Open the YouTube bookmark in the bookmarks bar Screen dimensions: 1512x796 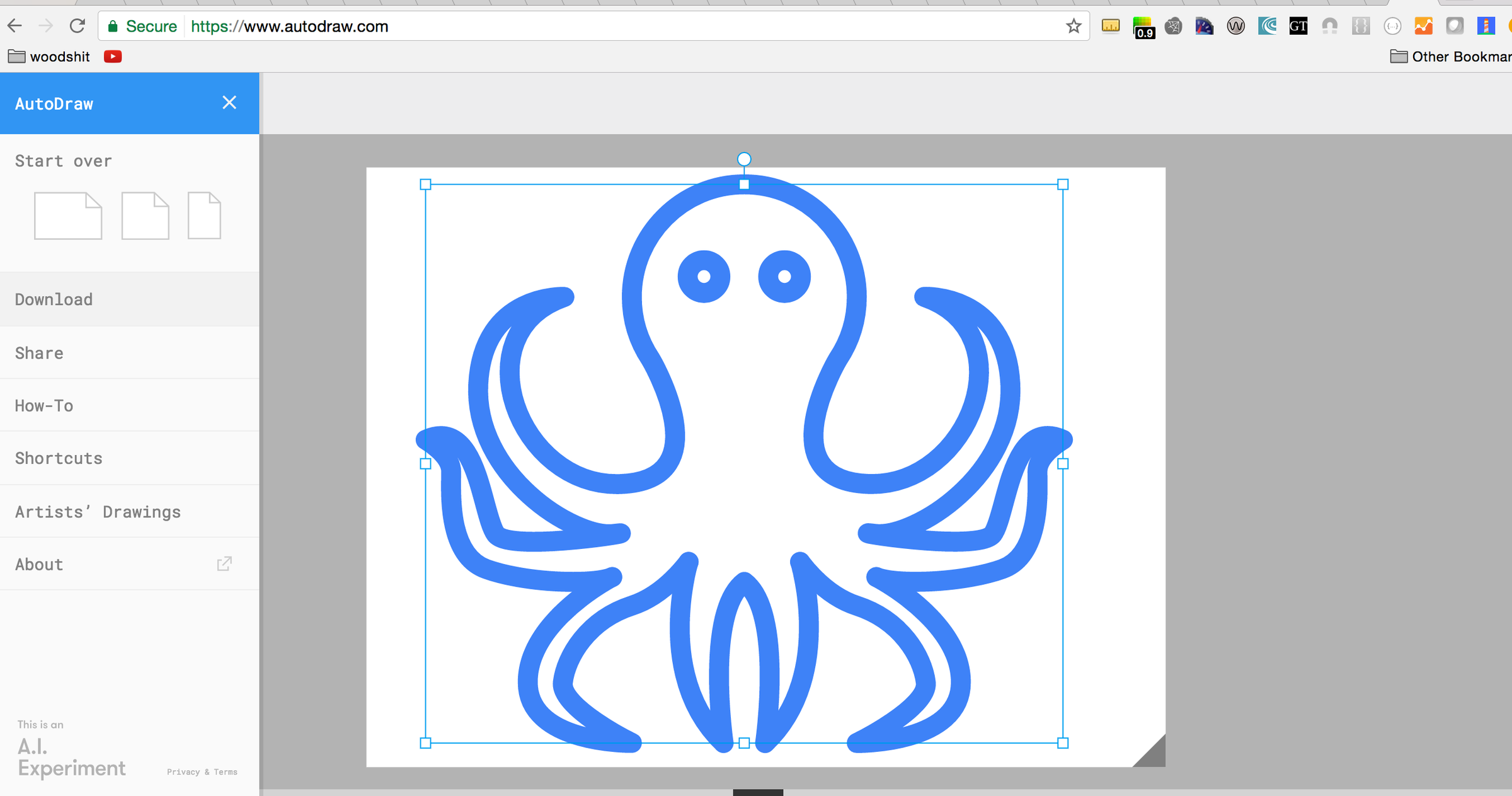coord(112,56)
